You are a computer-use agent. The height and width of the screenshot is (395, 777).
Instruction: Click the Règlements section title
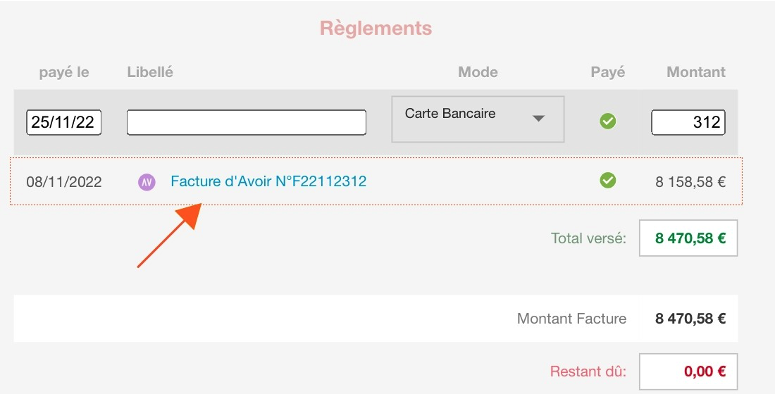376,28
